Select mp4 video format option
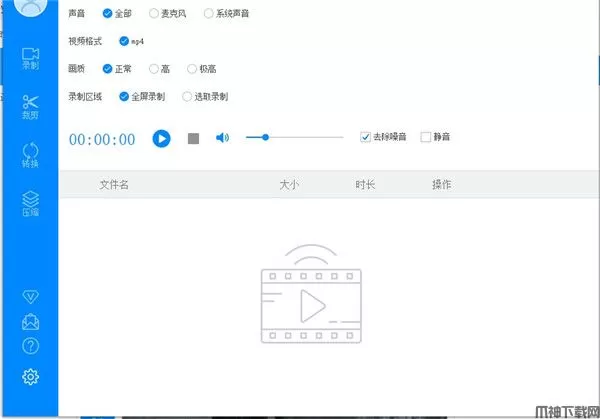This screenshot has width=600, height=419. click(131, 41)
